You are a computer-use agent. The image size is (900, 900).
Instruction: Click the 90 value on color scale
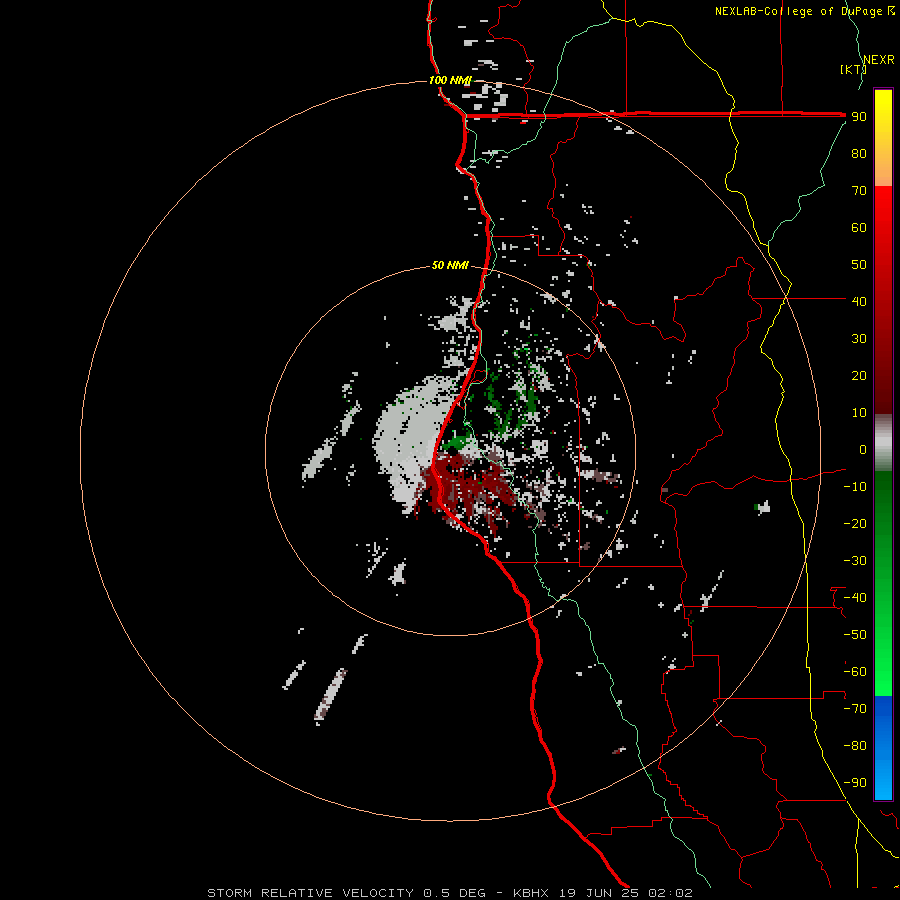tap(859, 117)
